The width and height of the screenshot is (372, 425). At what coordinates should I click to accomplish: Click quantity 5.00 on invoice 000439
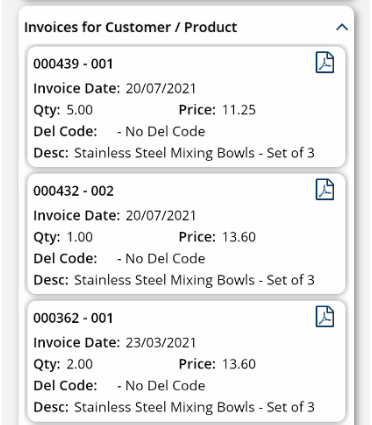click(80, 110)
